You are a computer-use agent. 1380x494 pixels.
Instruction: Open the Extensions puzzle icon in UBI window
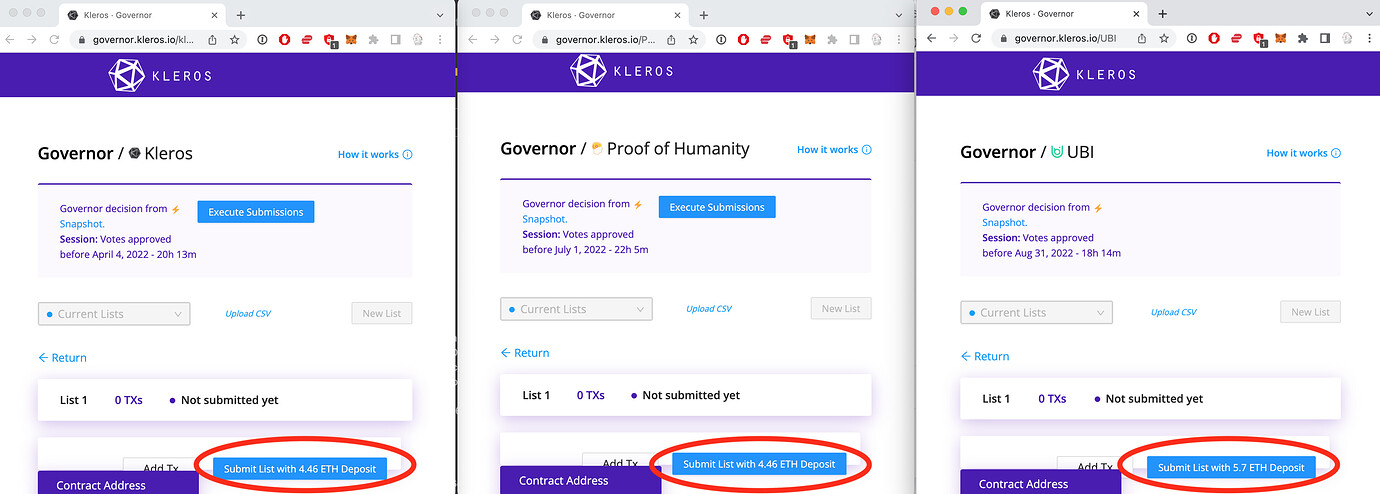pyautogui.click(x=1303, y=39)
